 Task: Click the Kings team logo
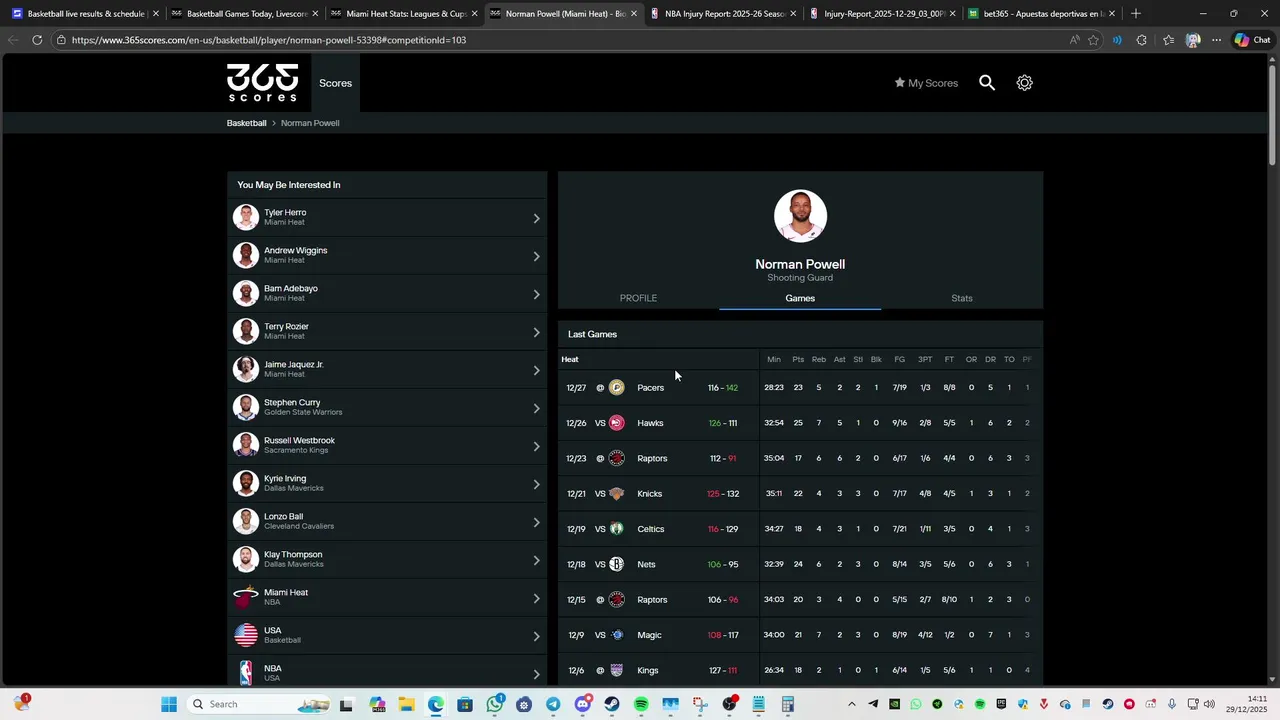pos(616,670)
